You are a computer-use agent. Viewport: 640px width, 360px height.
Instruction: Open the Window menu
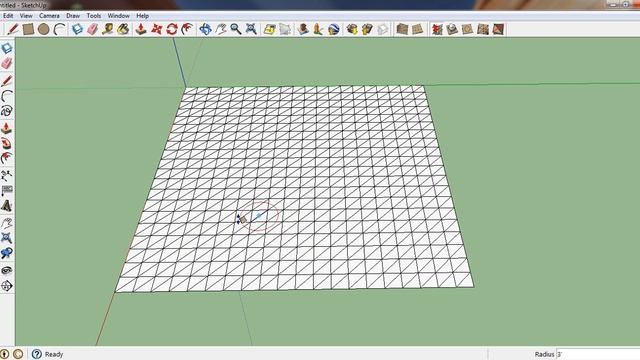[118, 16]
